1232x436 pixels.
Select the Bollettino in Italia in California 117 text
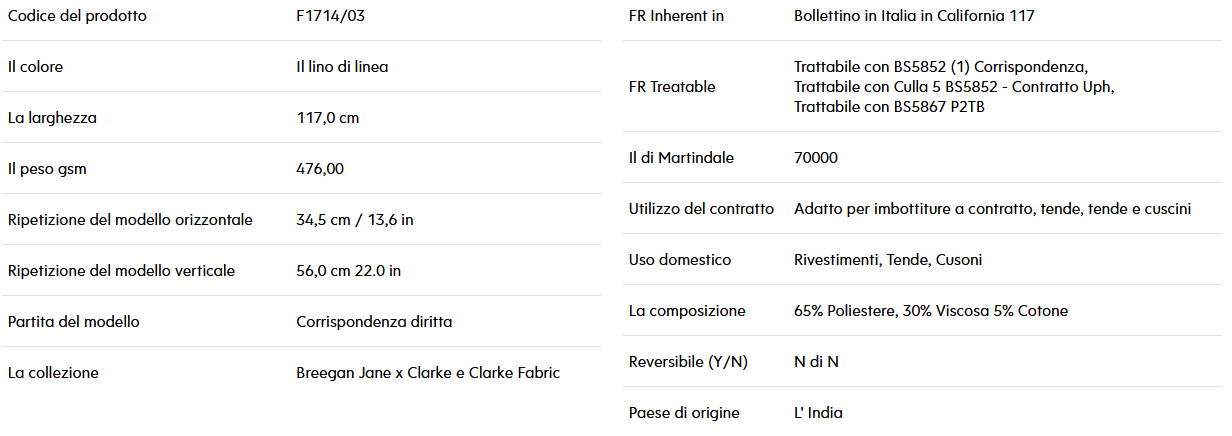point(914,16)
